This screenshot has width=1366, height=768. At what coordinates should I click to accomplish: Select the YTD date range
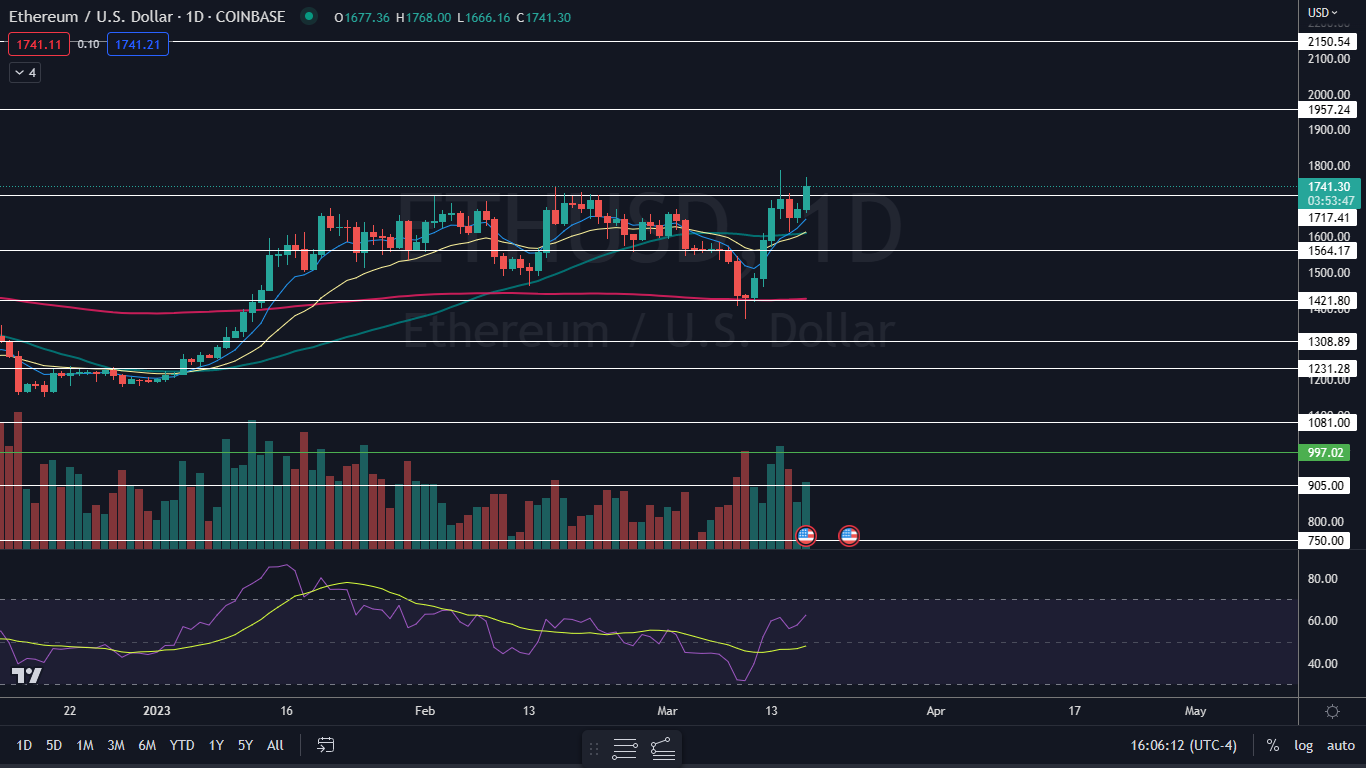182,745
